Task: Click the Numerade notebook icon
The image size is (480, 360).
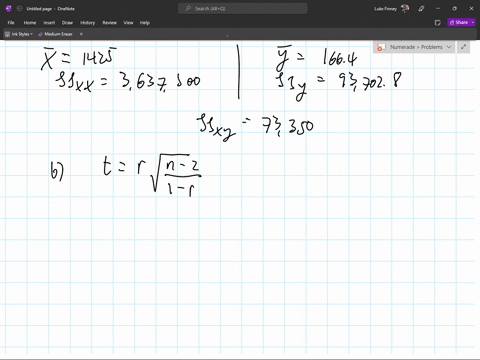Action: (381, 47)
